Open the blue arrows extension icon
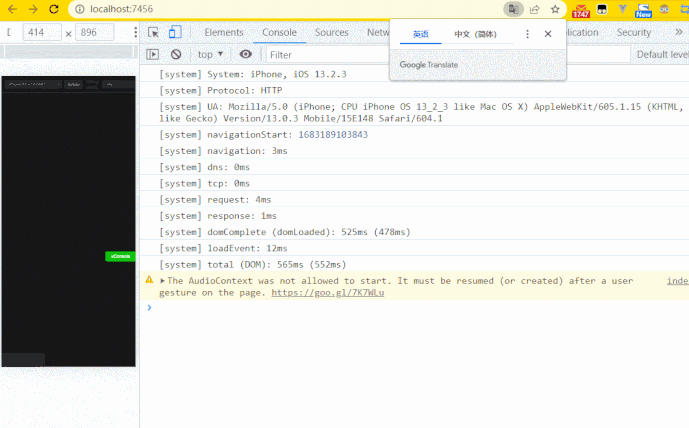Image resolution: width=689 pixels, height=428 pixels. (x=685, y=9)
